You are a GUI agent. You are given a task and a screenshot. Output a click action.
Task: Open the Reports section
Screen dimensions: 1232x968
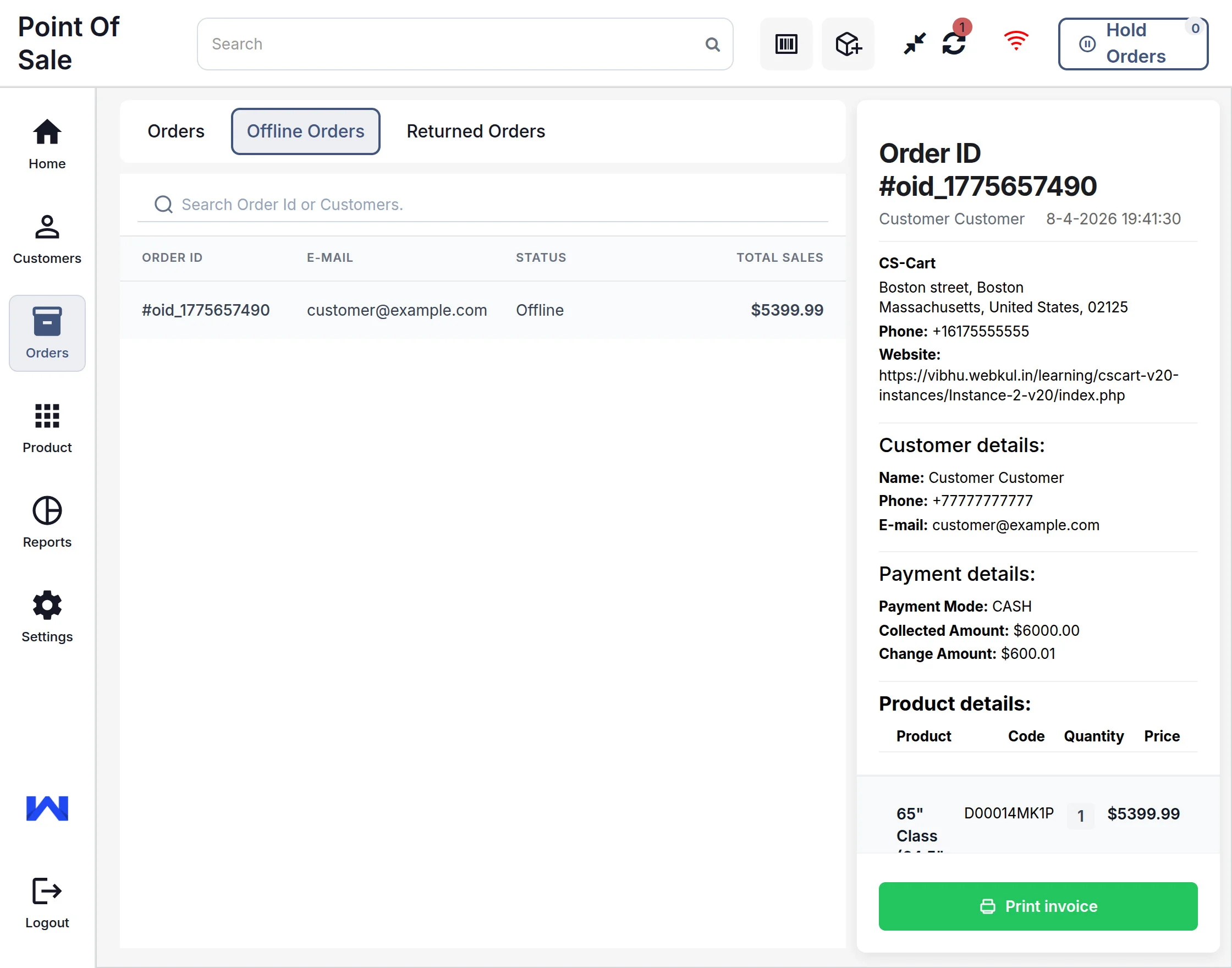[47, 522]
